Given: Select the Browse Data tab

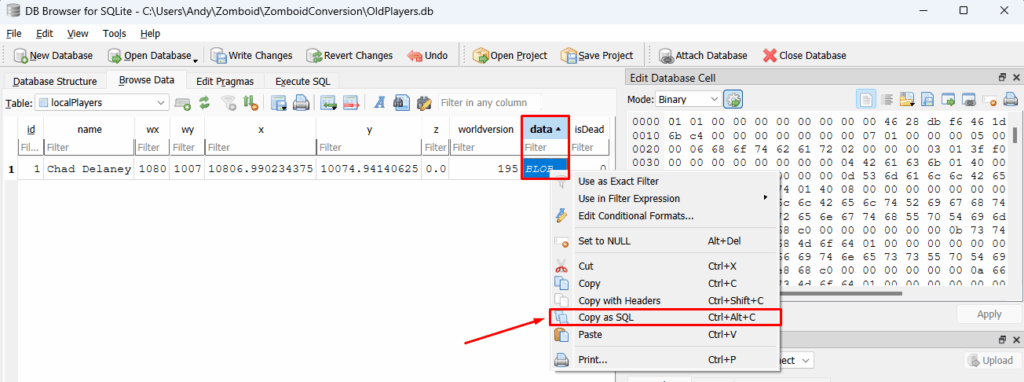Looking at the screenshot, I should pos(146,80).
